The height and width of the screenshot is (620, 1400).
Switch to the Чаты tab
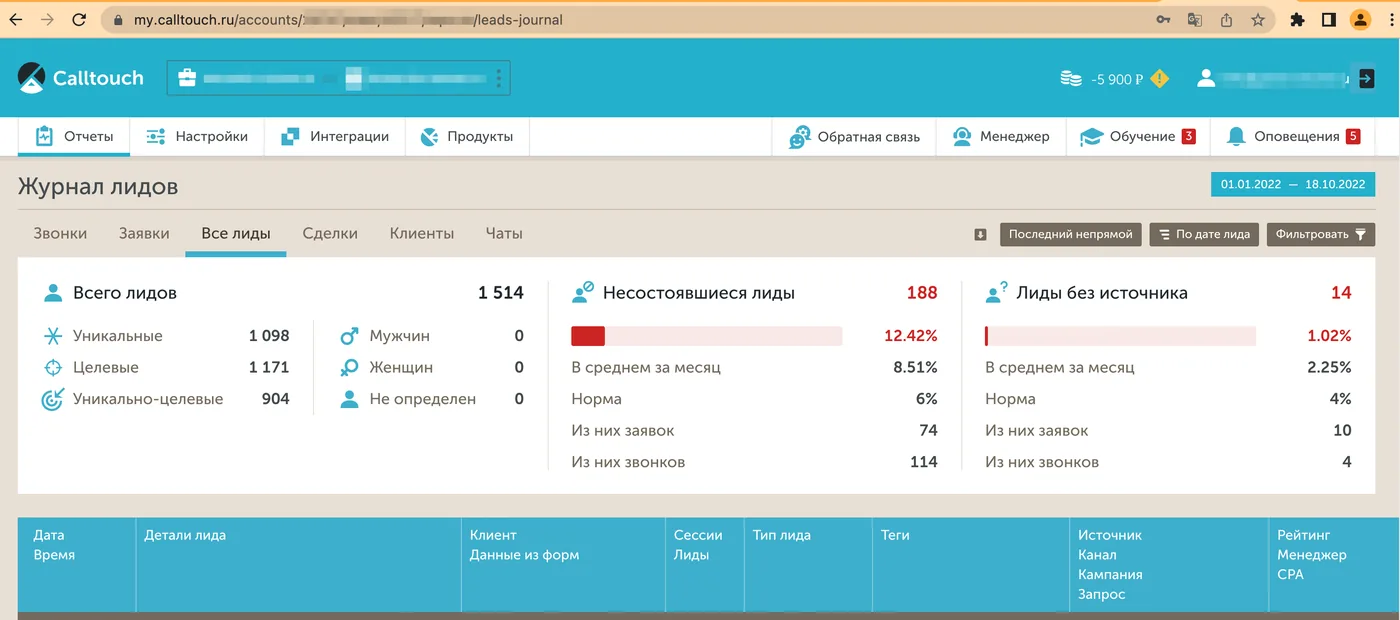(504, 233)
